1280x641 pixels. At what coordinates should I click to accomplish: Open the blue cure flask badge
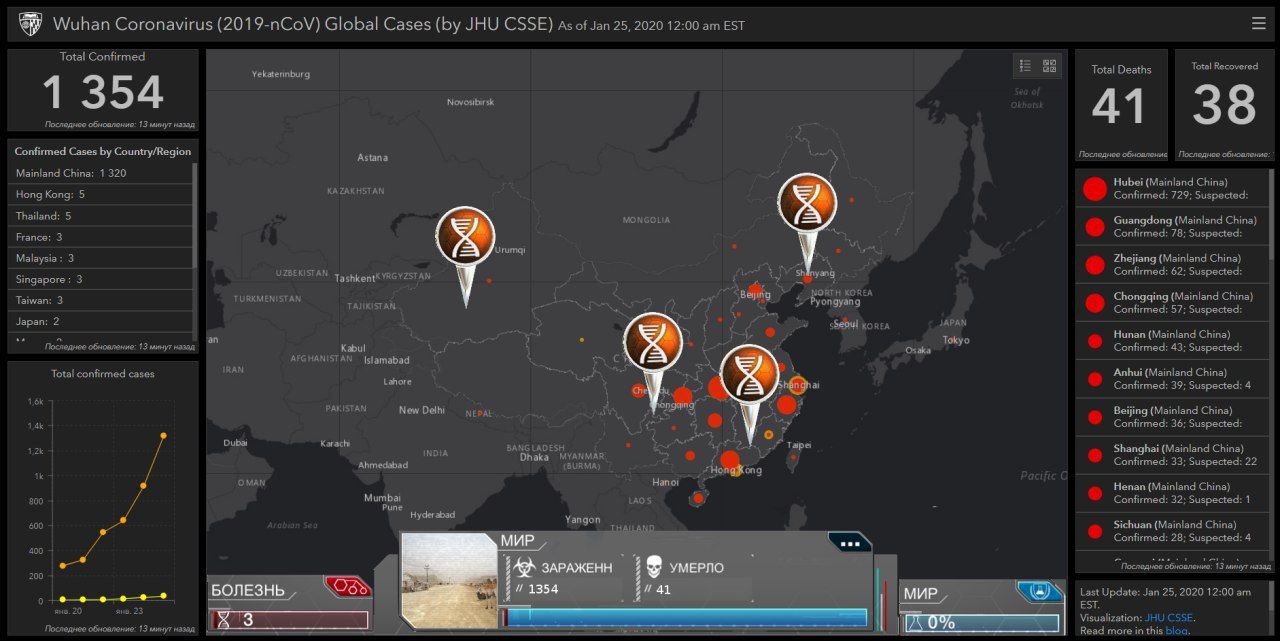tap(1039, 591)
